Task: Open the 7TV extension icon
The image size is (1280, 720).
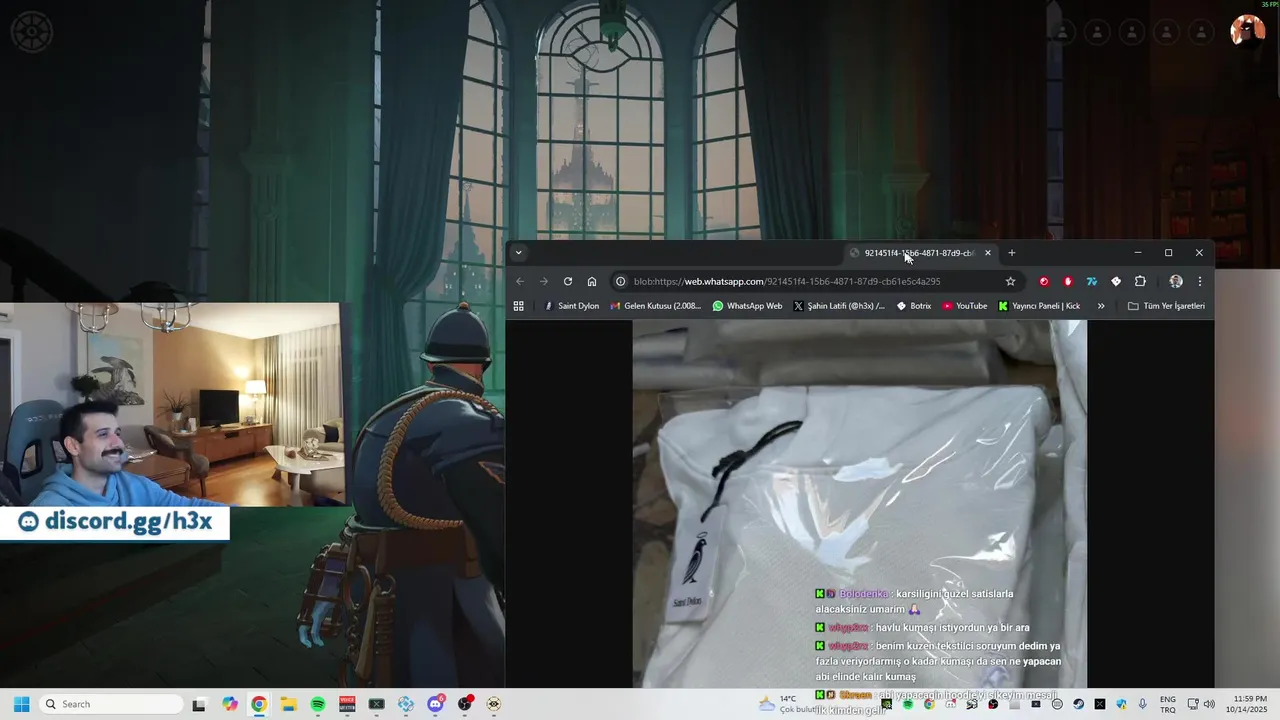Action: [1092, 281]
